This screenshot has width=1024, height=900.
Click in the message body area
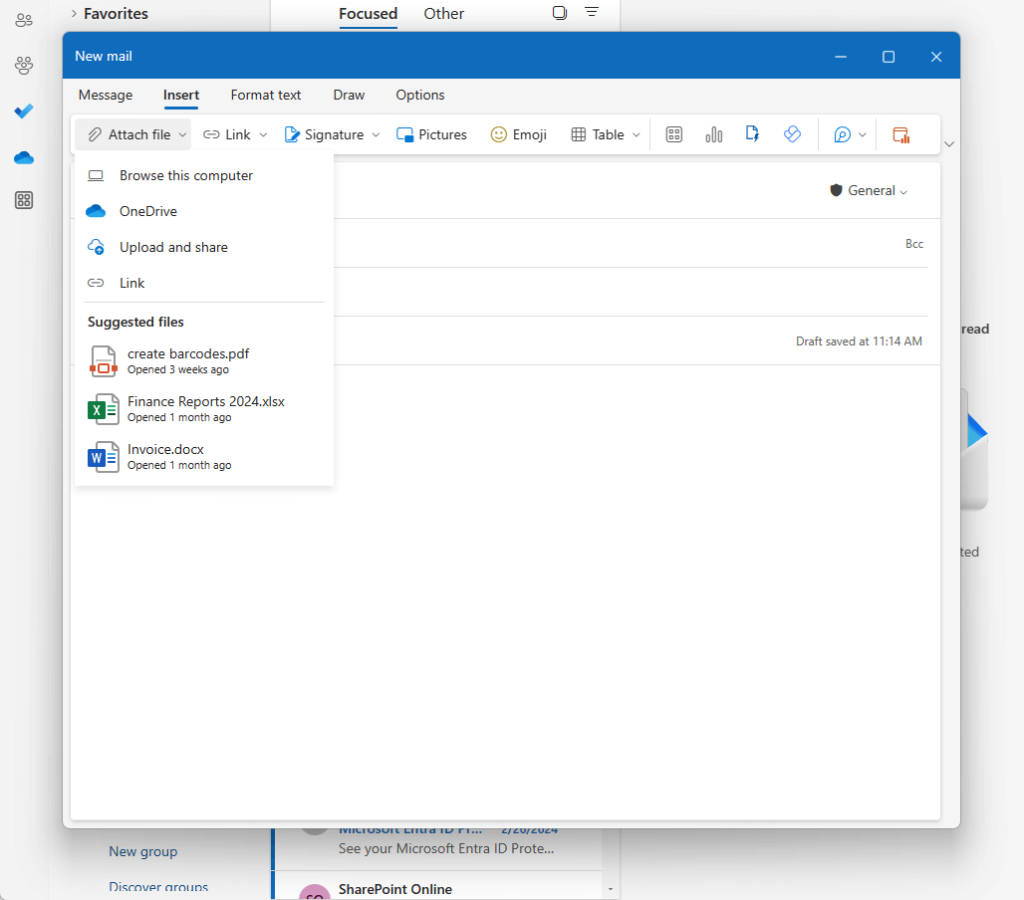pos(505,591)
